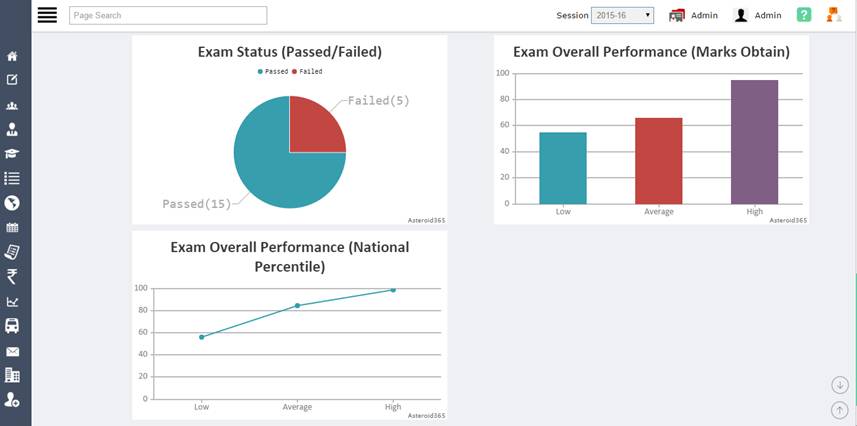Click the rupee fees sidebar icon
This screenshot has height=426, width=857.
click(x=12, y=277)
